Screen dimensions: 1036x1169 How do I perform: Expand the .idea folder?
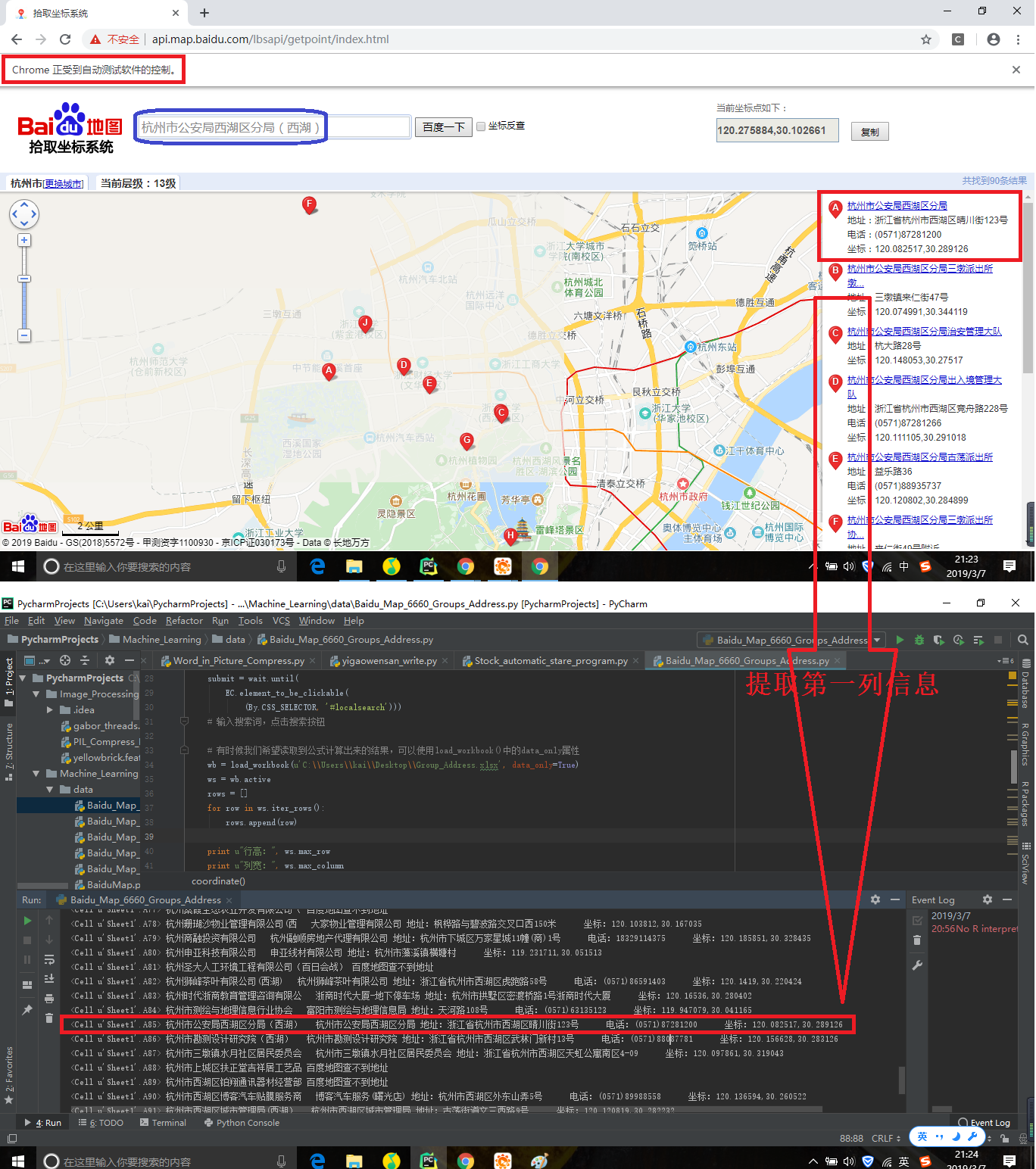point(50,710)
